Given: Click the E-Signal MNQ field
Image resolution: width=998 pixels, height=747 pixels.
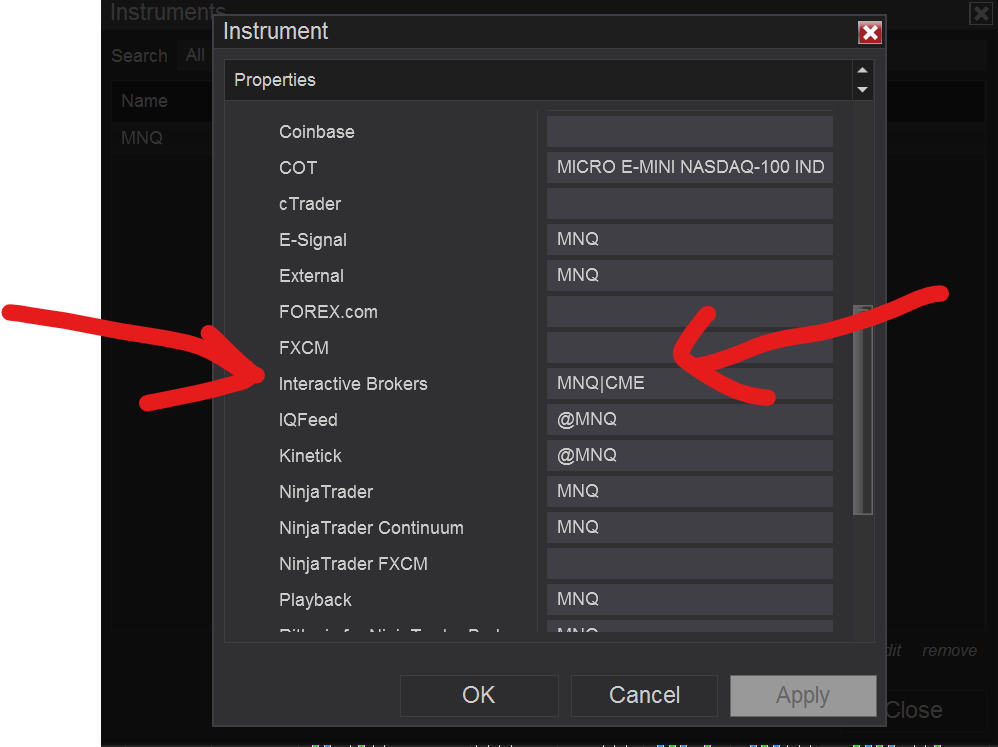Looking at the screenshot, I should 689,239.
